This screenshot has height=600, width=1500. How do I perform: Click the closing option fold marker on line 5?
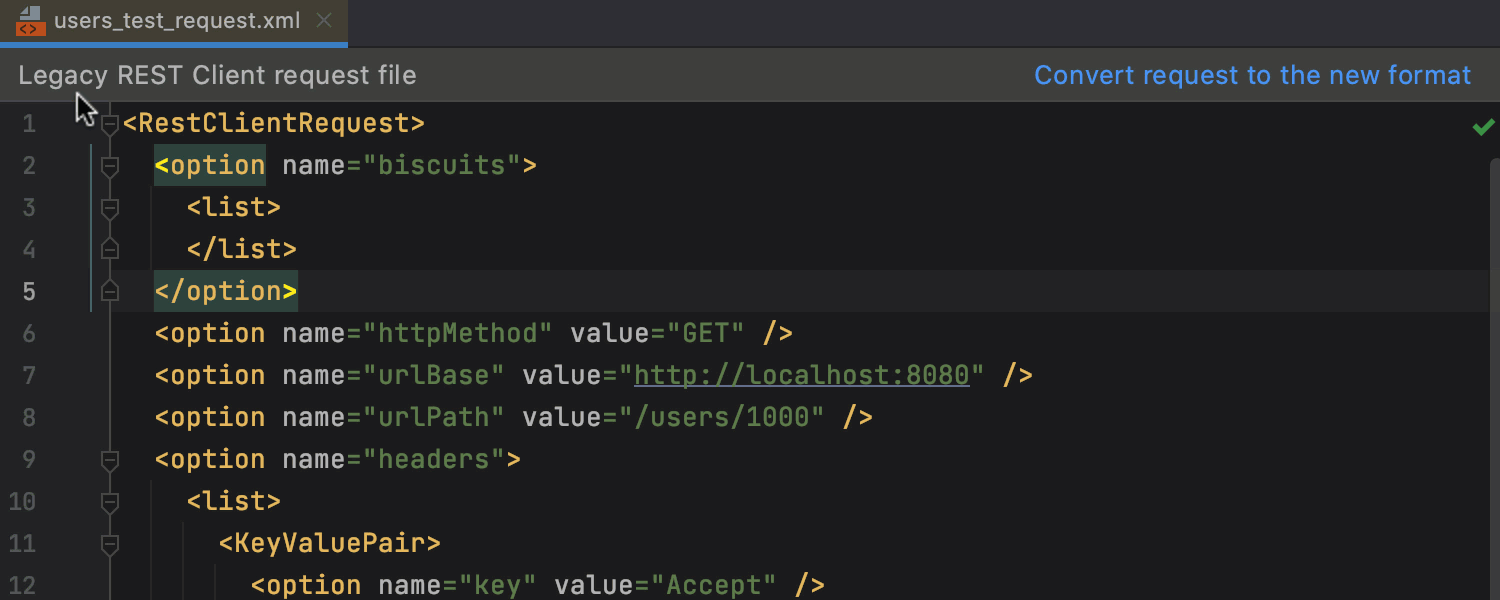(x=110, y=291)
